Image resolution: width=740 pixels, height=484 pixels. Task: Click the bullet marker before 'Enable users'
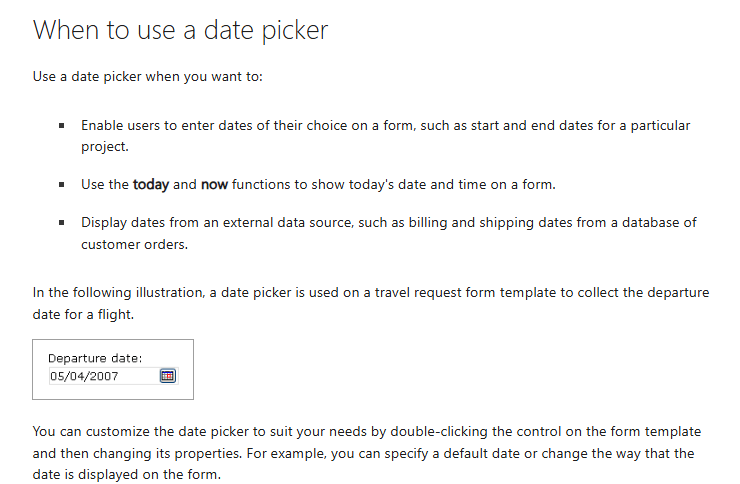(x=61, y=125)
